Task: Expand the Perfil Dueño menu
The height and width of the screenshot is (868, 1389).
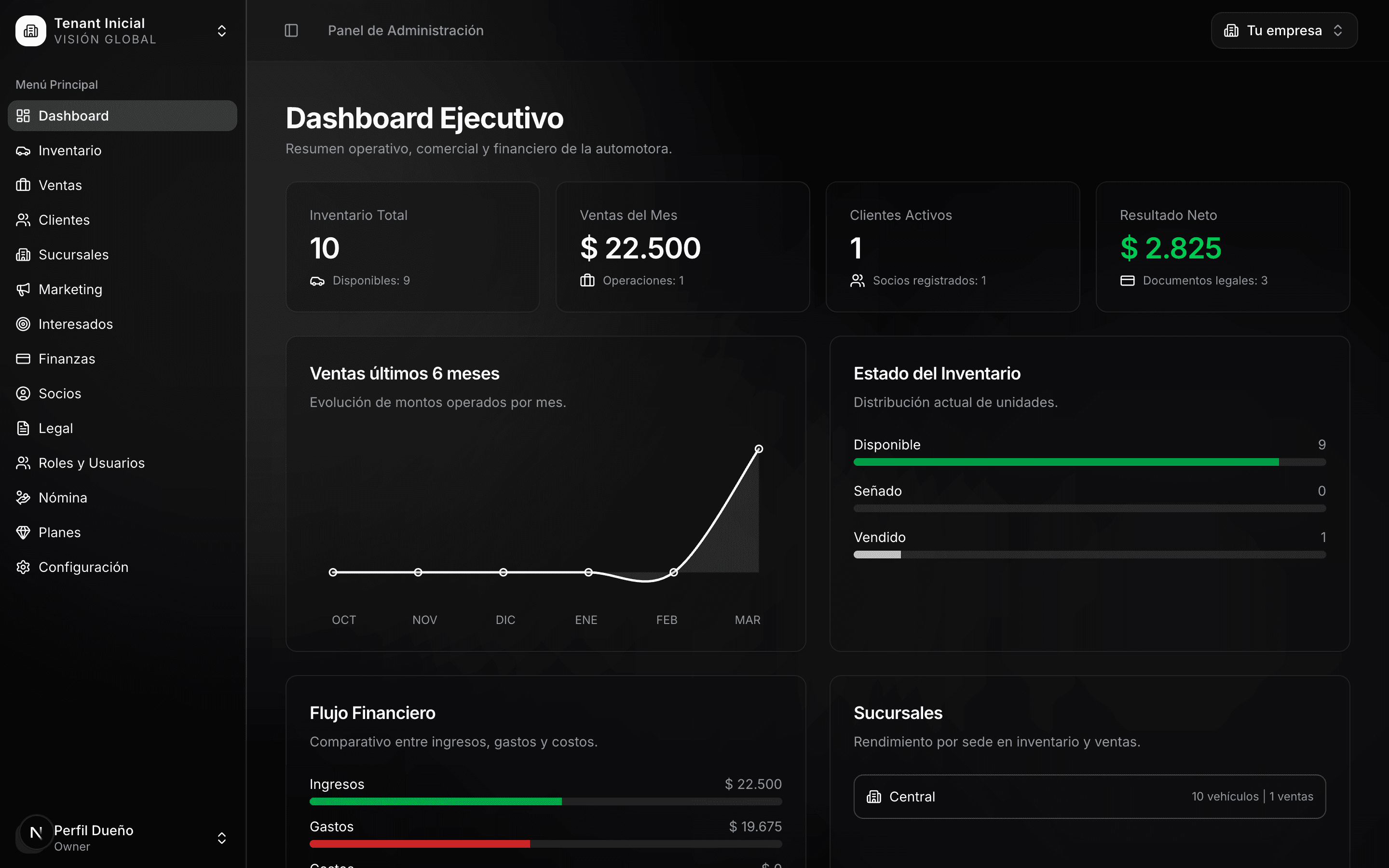Action: pos(221,838)
